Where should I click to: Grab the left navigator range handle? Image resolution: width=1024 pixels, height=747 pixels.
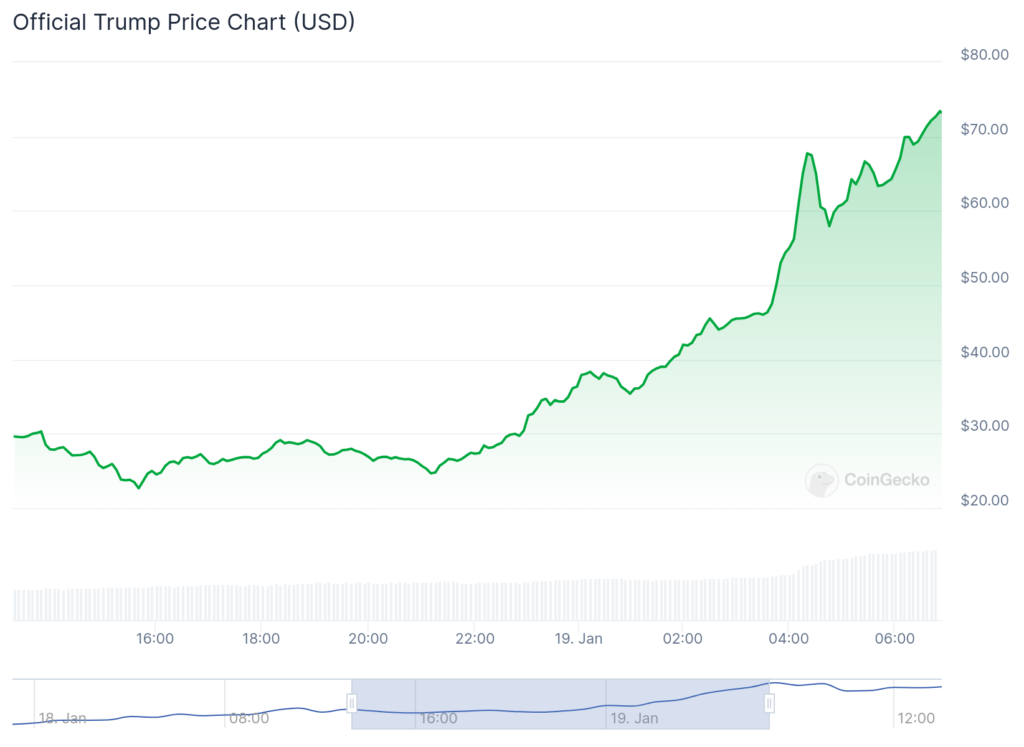351,704
